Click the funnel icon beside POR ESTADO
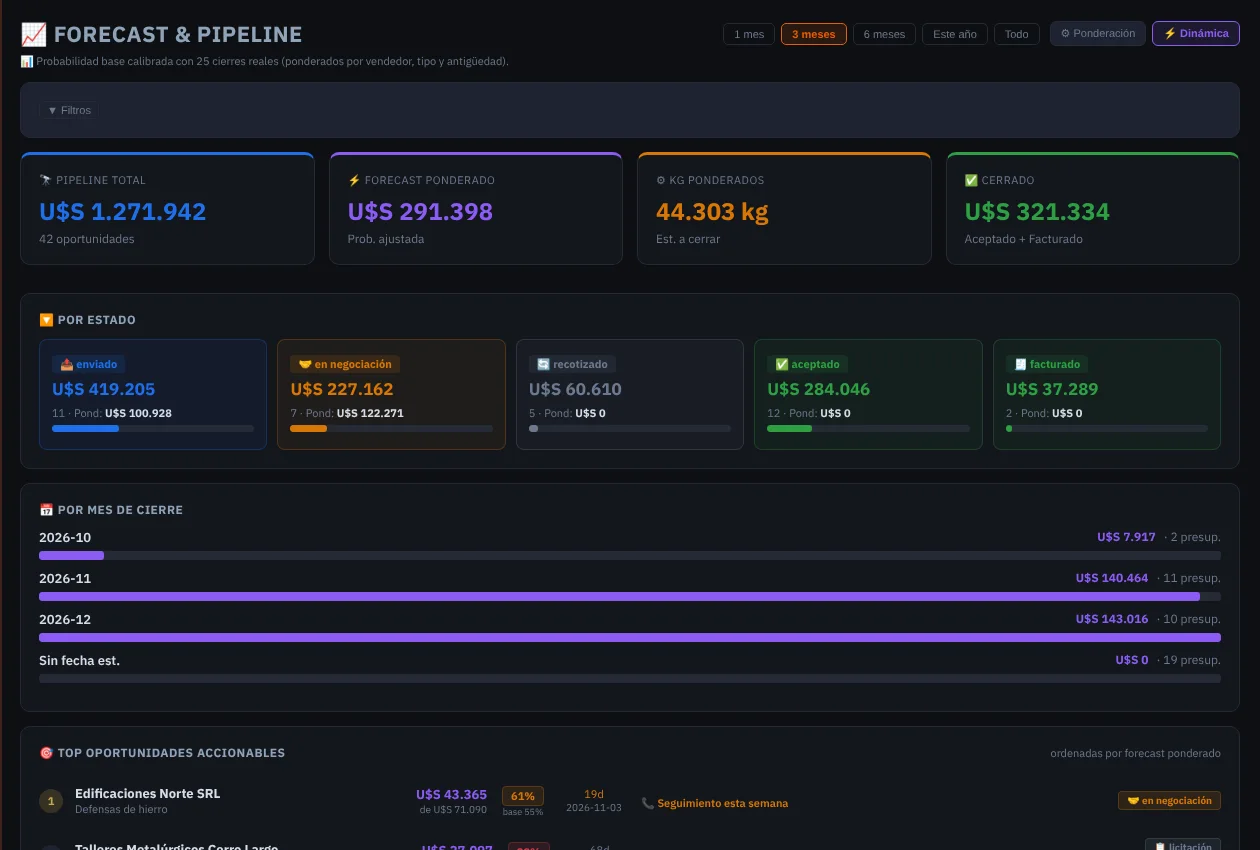Viewport: 1260px width, 850px height. (x=46, y=320)
